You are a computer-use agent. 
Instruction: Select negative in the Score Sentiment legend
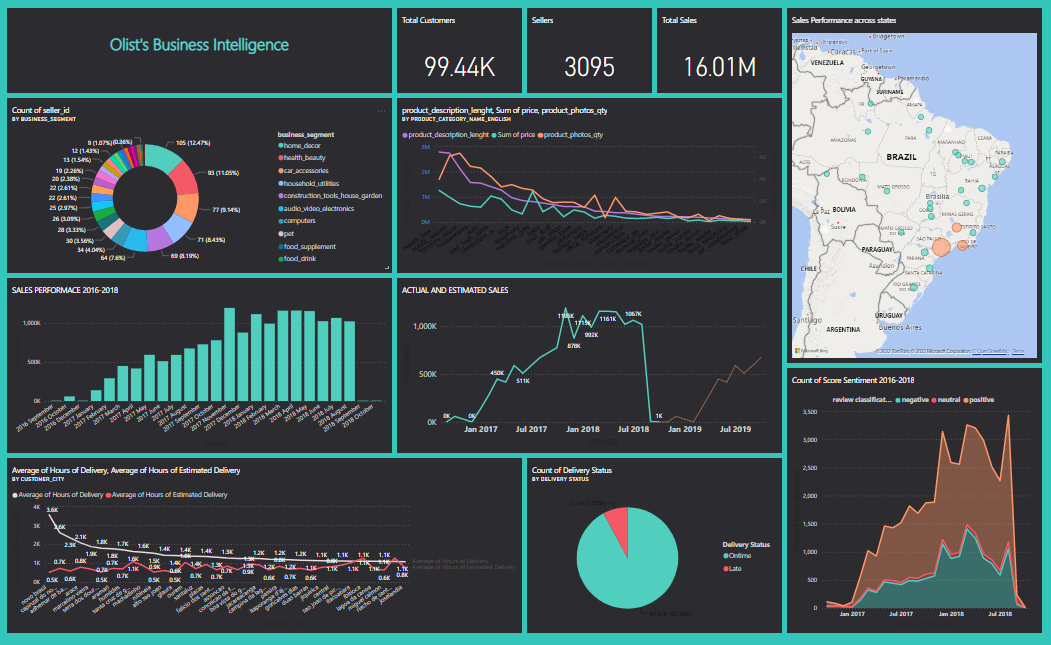pyautogui.click(x=912, y=400)
